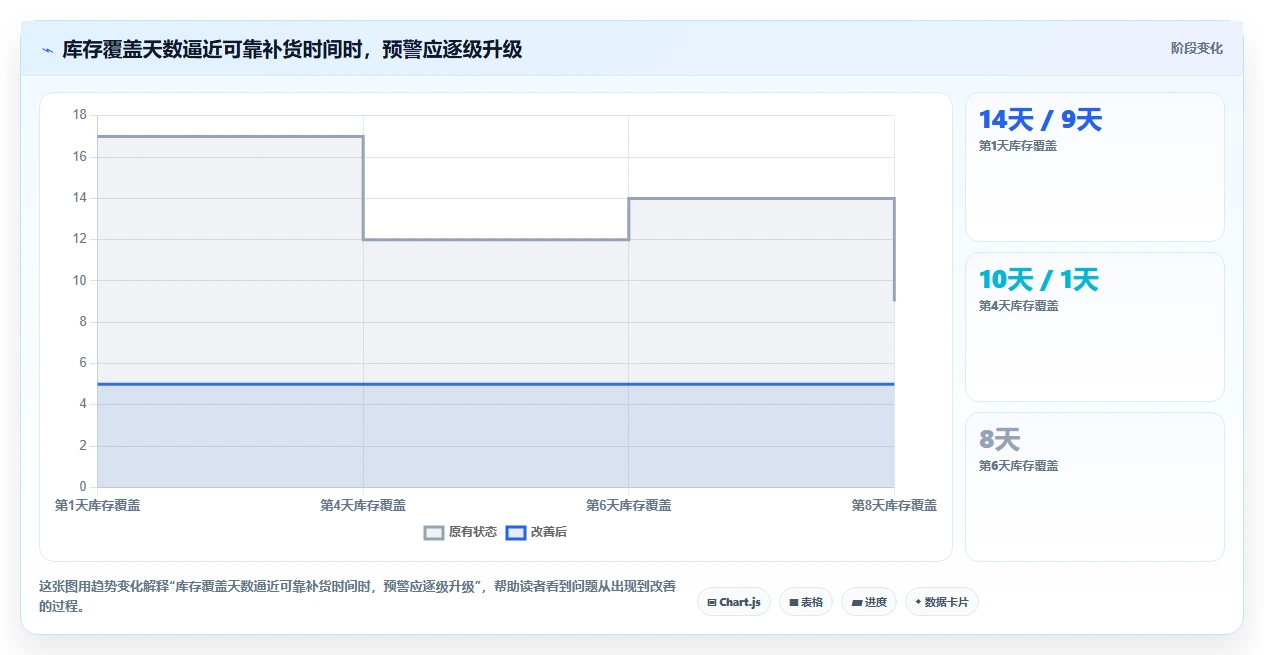
Task: Click the blue 改善后 line in chart
Action: click(495, 384)
